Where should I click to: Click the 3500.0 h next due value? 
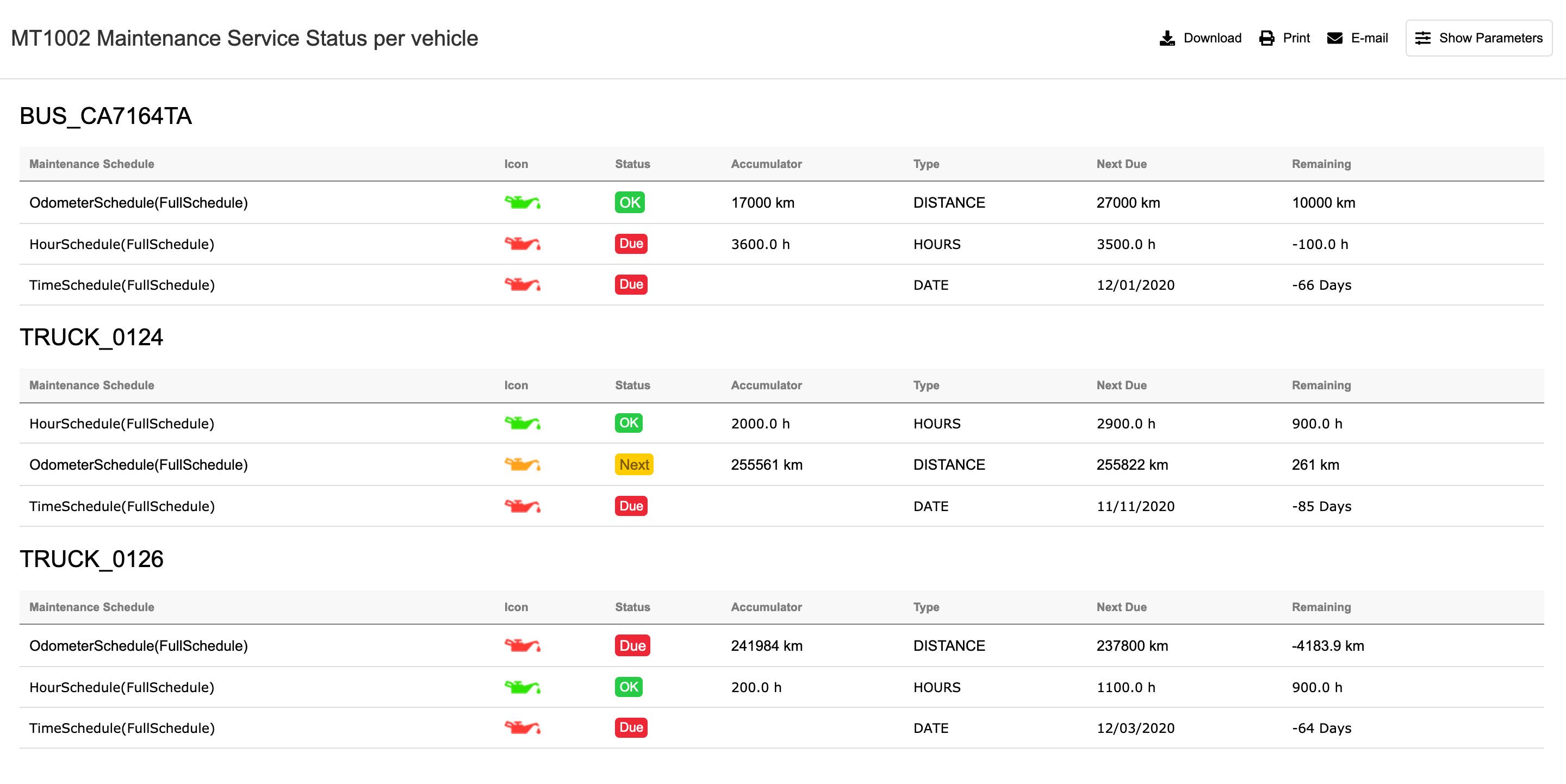(1126, 244)
